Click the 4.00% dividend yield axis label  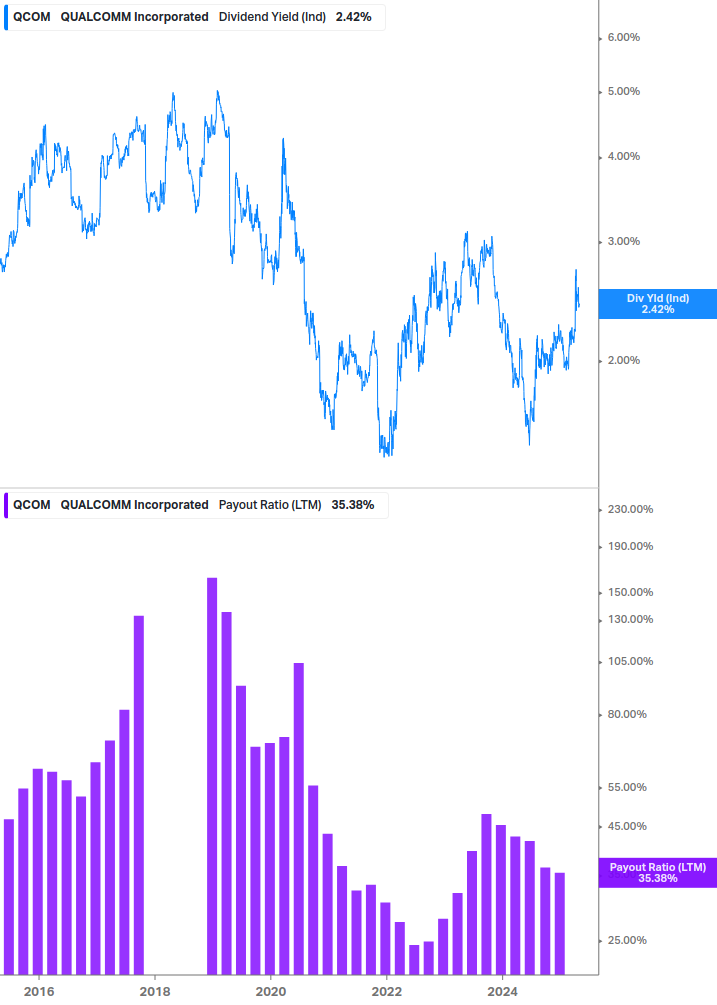click(x=623, y=156)
